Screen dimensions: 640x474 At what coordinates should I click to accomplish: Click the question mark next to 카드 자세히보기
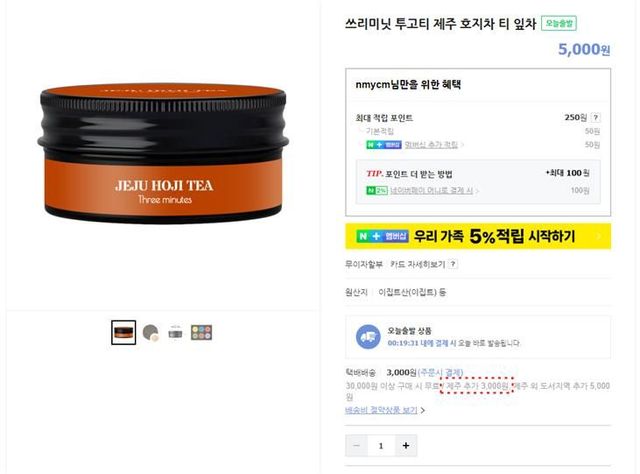pyautogui.click(x=453, y=264)
